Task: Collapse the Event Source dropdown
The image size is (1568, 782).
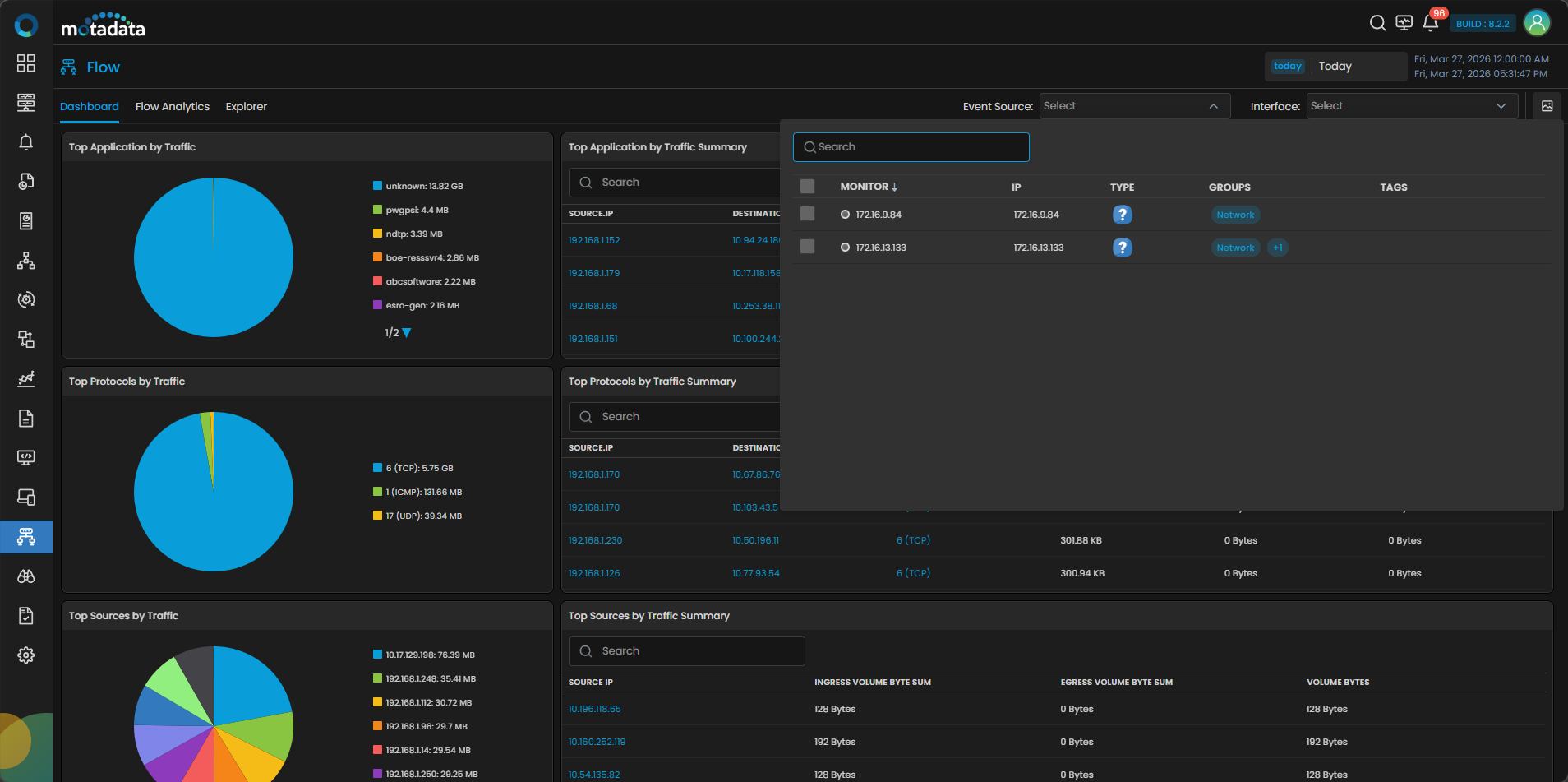Action: (x=1213, y=106)
